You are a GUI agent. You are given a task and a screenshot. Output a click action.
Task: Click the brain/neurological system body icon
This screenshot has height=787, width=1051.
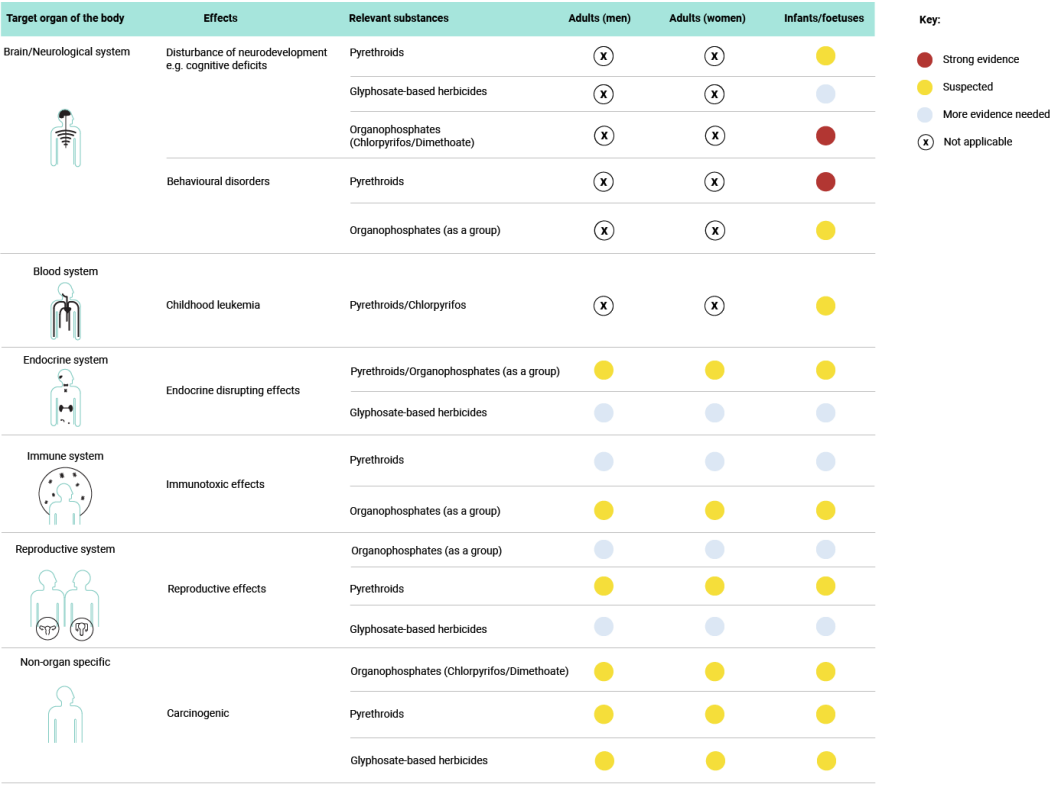[x=65, y=138]
